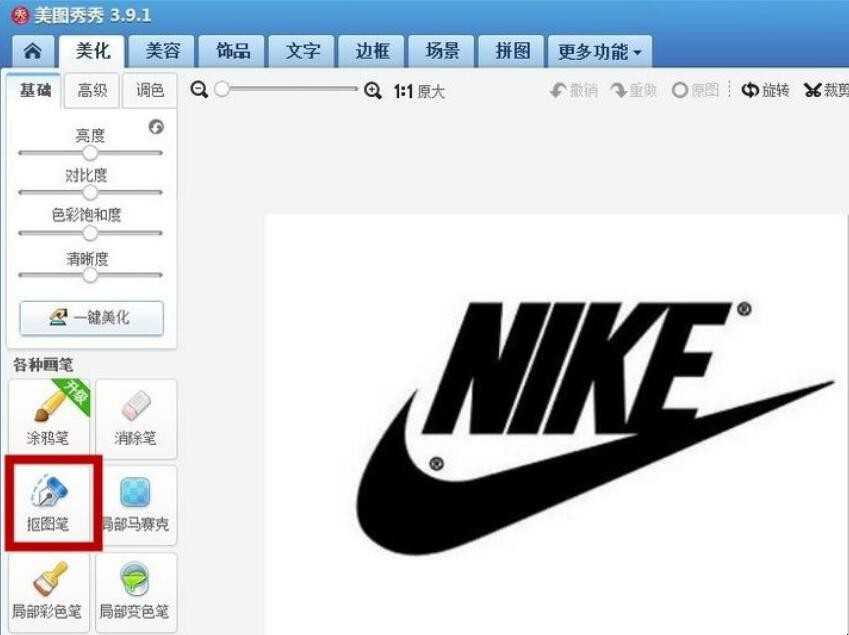
Task: Open the 边框 tab
Action: (372, 51)
